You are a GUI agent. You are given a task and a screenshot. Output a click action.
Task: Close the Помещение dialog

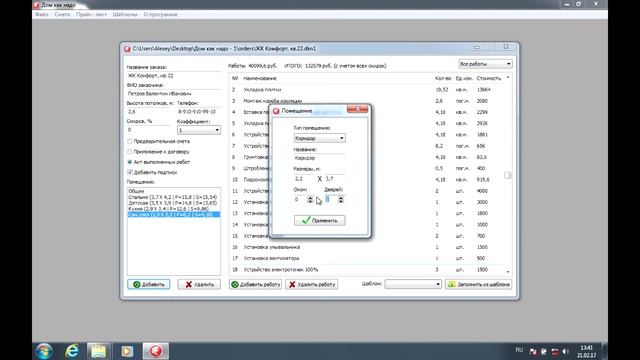pyautogui.click(x=357, y=109)
